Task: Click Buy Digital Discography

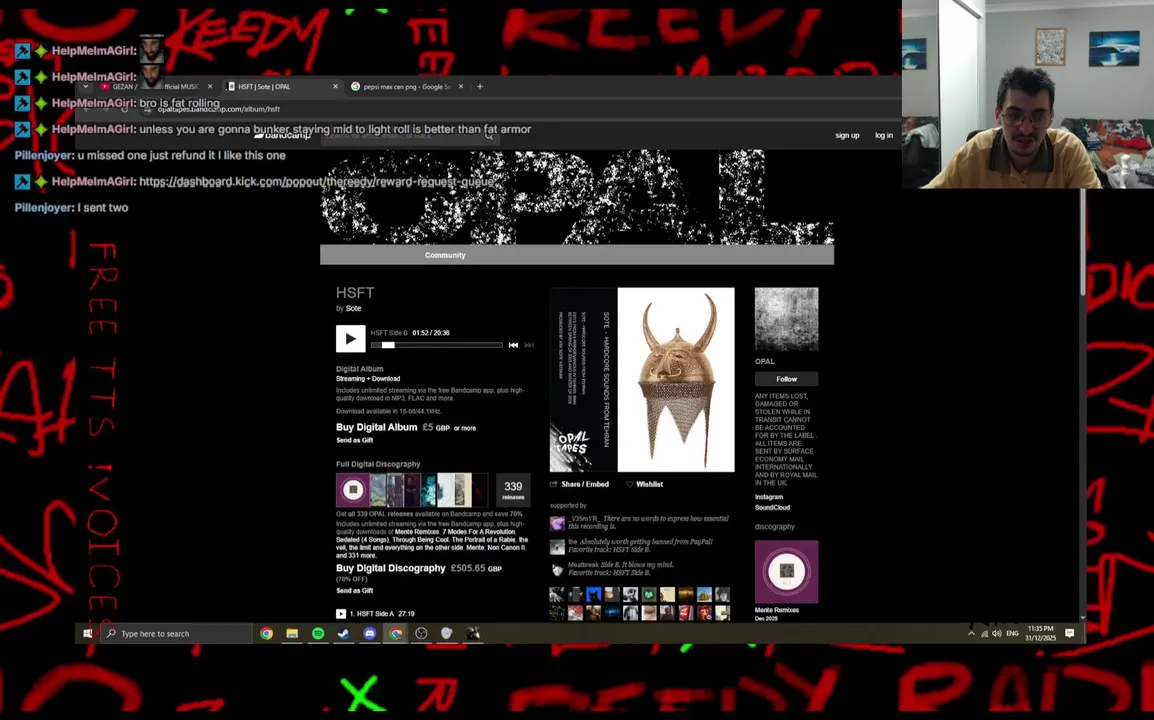Action: tap(390, 568)
